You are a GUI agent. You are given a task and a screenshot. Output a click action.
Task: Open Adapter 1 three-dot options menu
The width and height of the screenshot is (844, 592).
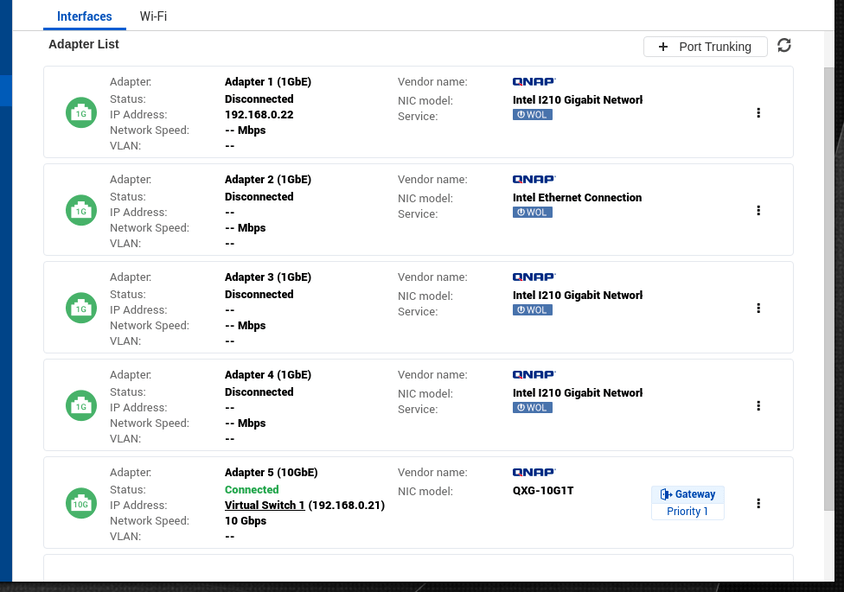click(758, 113)
